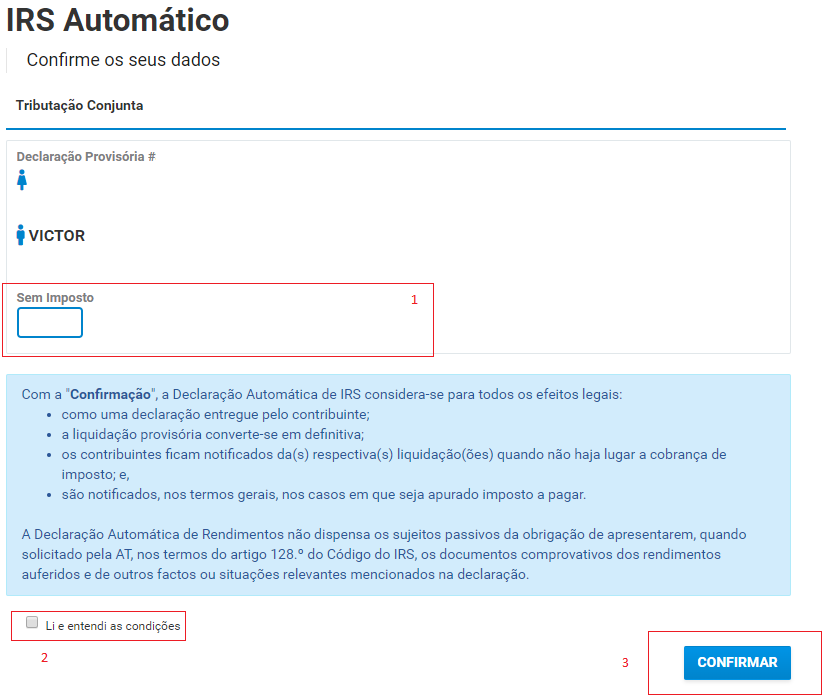Select the Confirme os seus dados heading
This screenshot has width=830, height=700.
(122, 60)
